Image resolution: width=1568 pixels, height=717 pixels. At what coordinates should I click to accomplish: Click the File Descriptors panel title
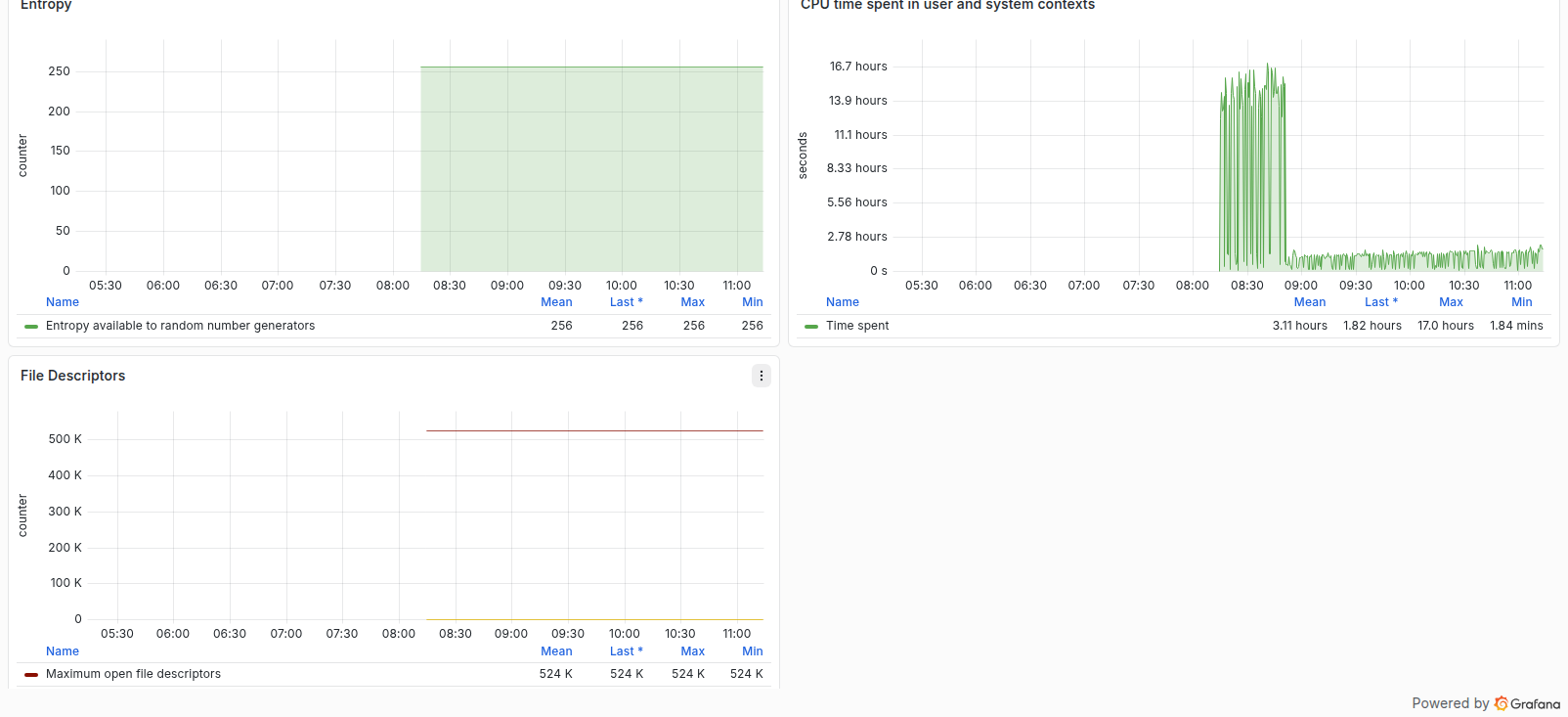tap(72, 376)
